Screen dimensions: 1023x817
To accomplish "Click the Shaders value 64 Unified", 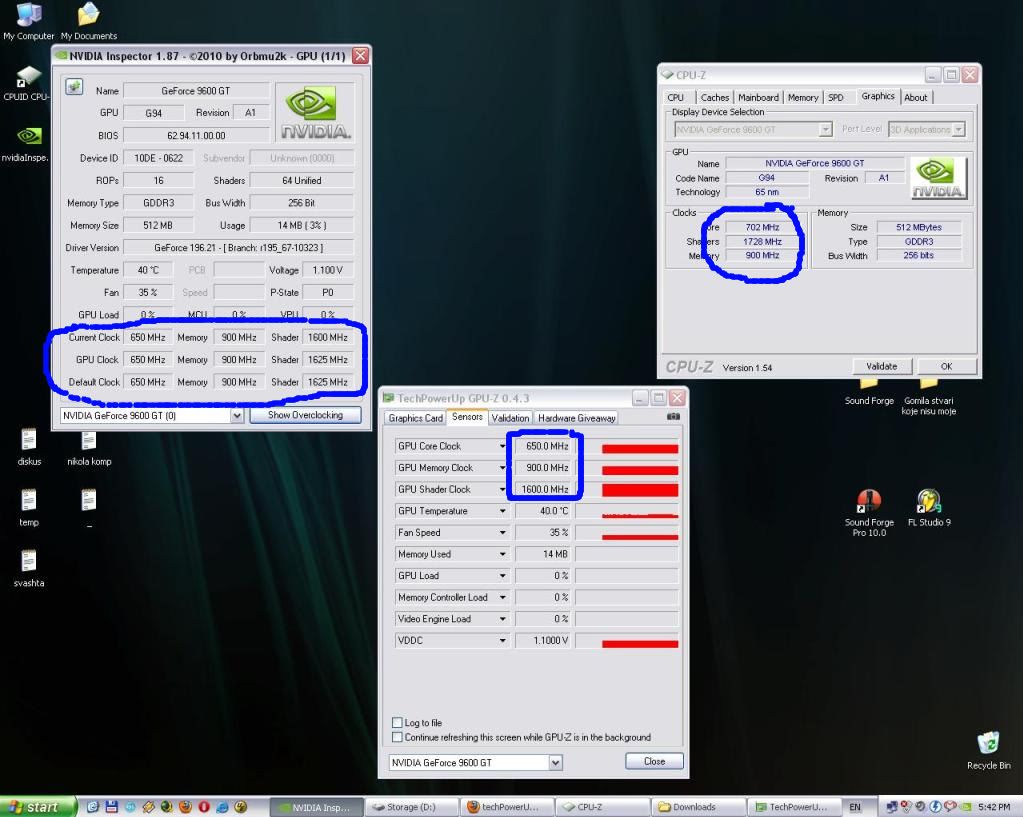I will click(302, 181).
